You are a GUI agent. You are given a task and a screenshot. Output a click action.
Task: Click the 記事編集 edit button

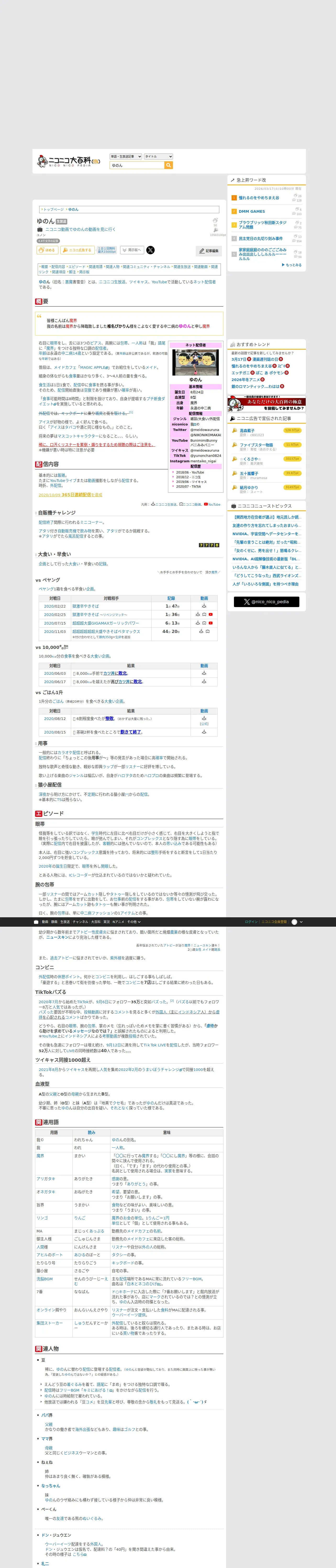click(209, 251)
